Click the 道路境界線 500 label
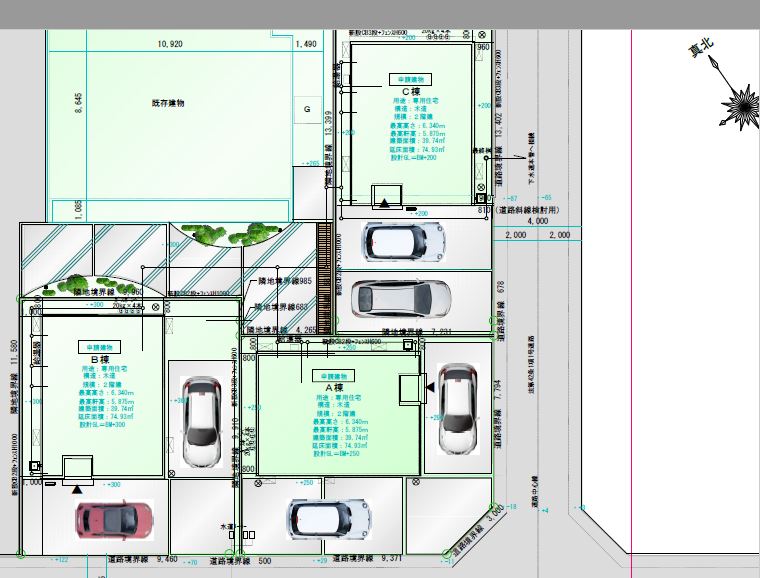The image size is (761, 578). pyautogui.click(x=240, y=561)
